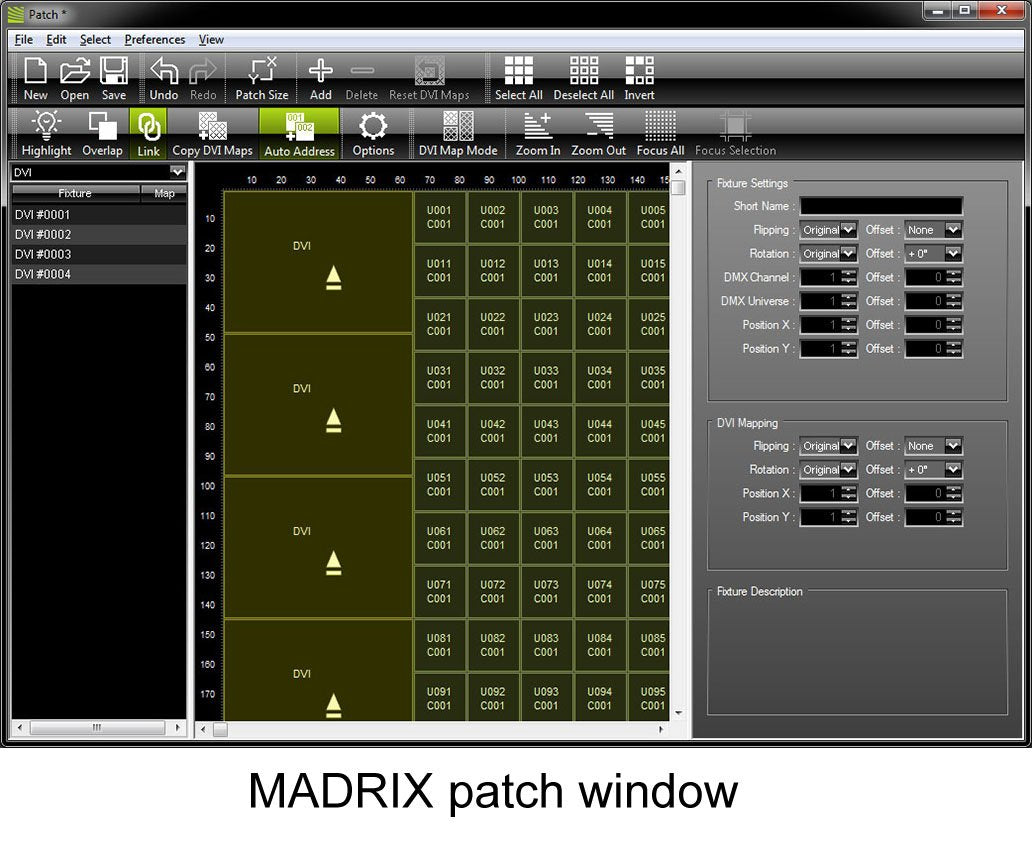1032x845 pixels.
Task: Click Deselect All icon
Action: point(584,78)
